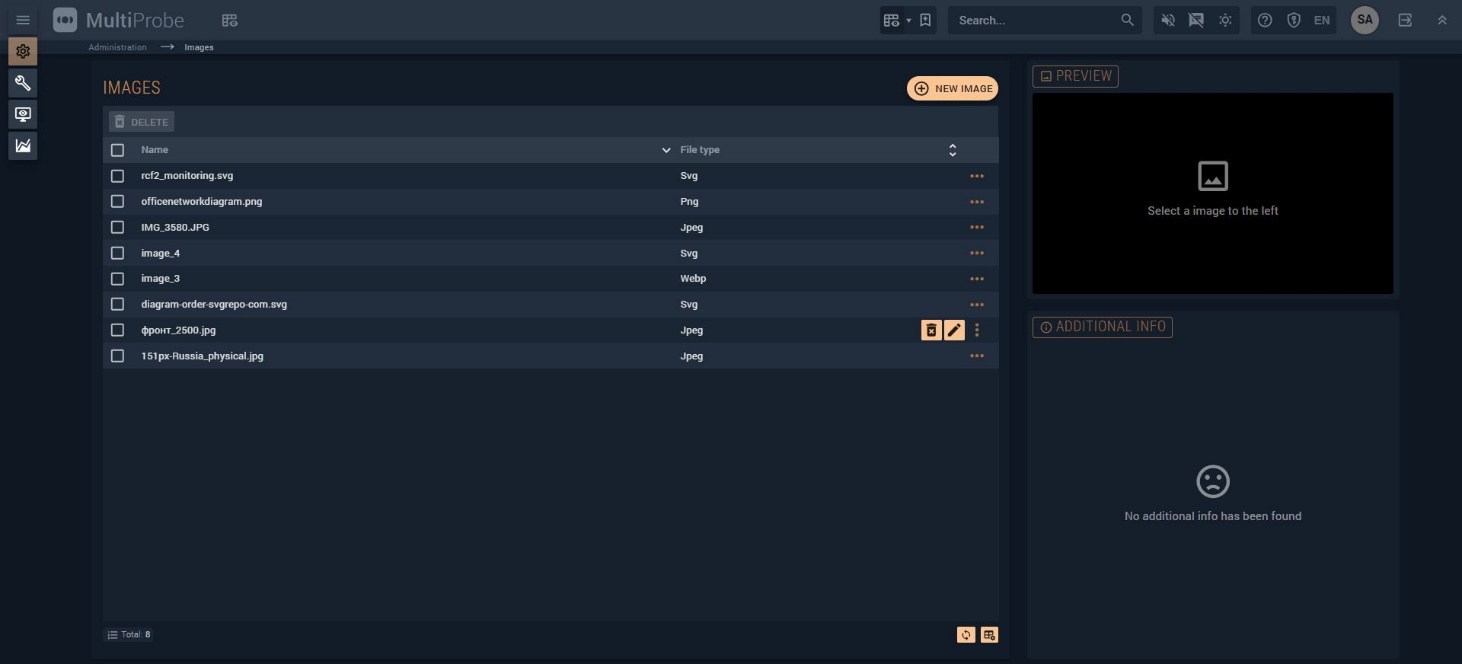This screenshot has width=1462, height=664.
Task: Expand the Name column sort chevron
Action: coord(666,150)
